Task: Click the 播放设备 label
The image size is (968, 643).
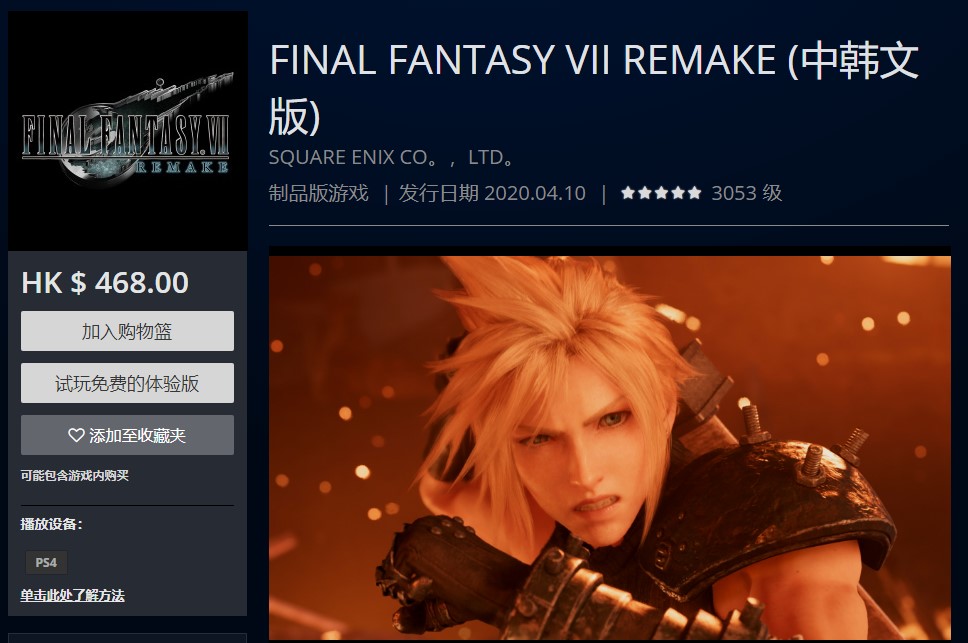Action: point(51,524)
